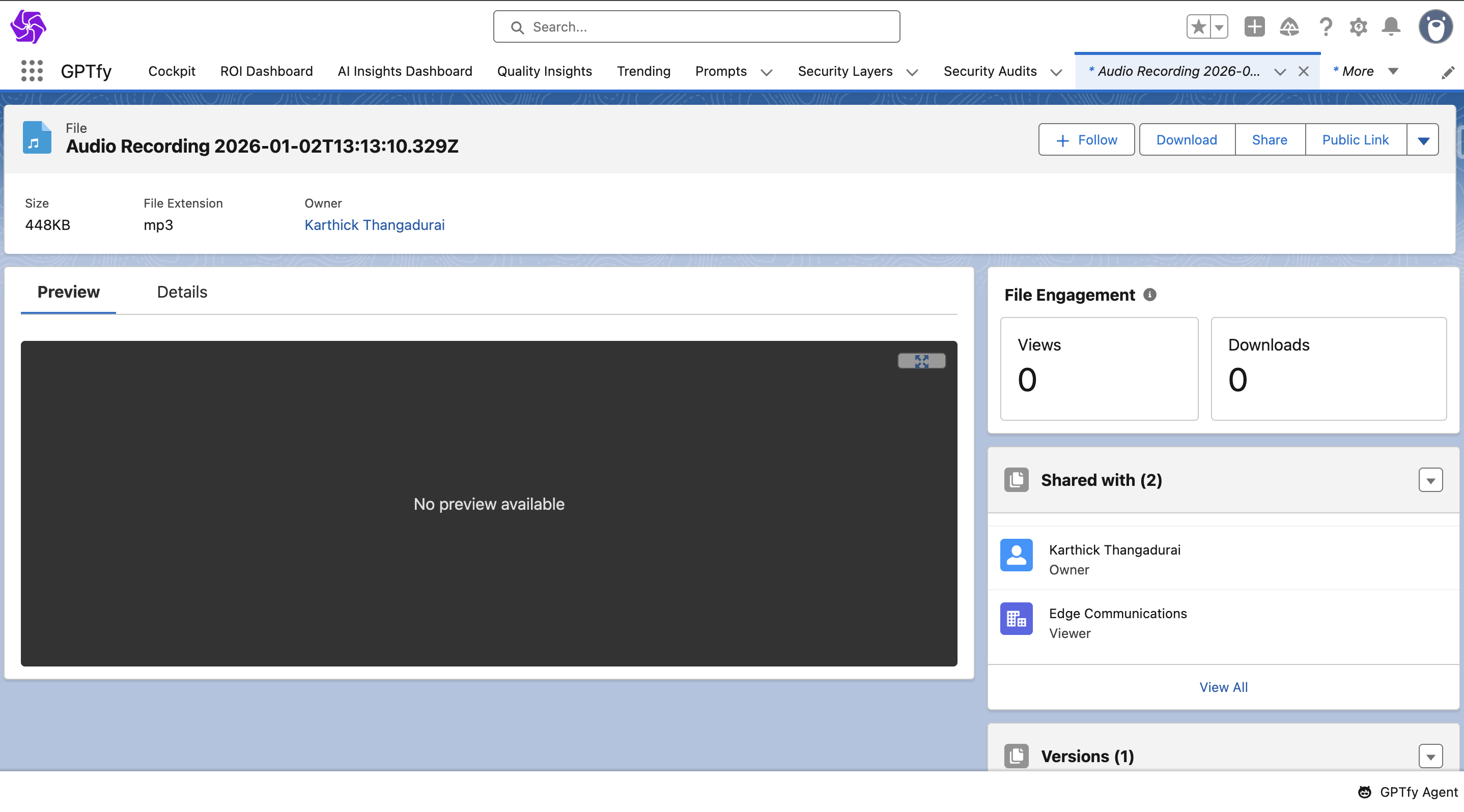Show more file actions dropdown
The width and height of the screenshot is (1464, 812).
[1423, 140]
